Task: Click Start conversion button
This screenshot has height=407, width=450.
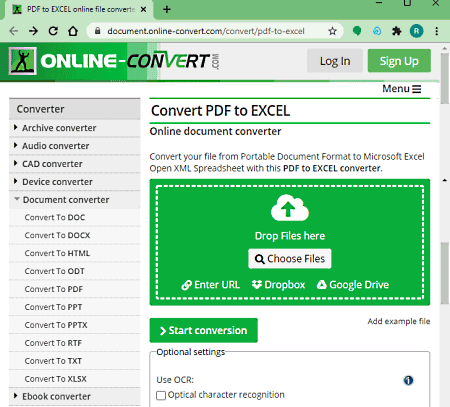Action: point(204,330)
